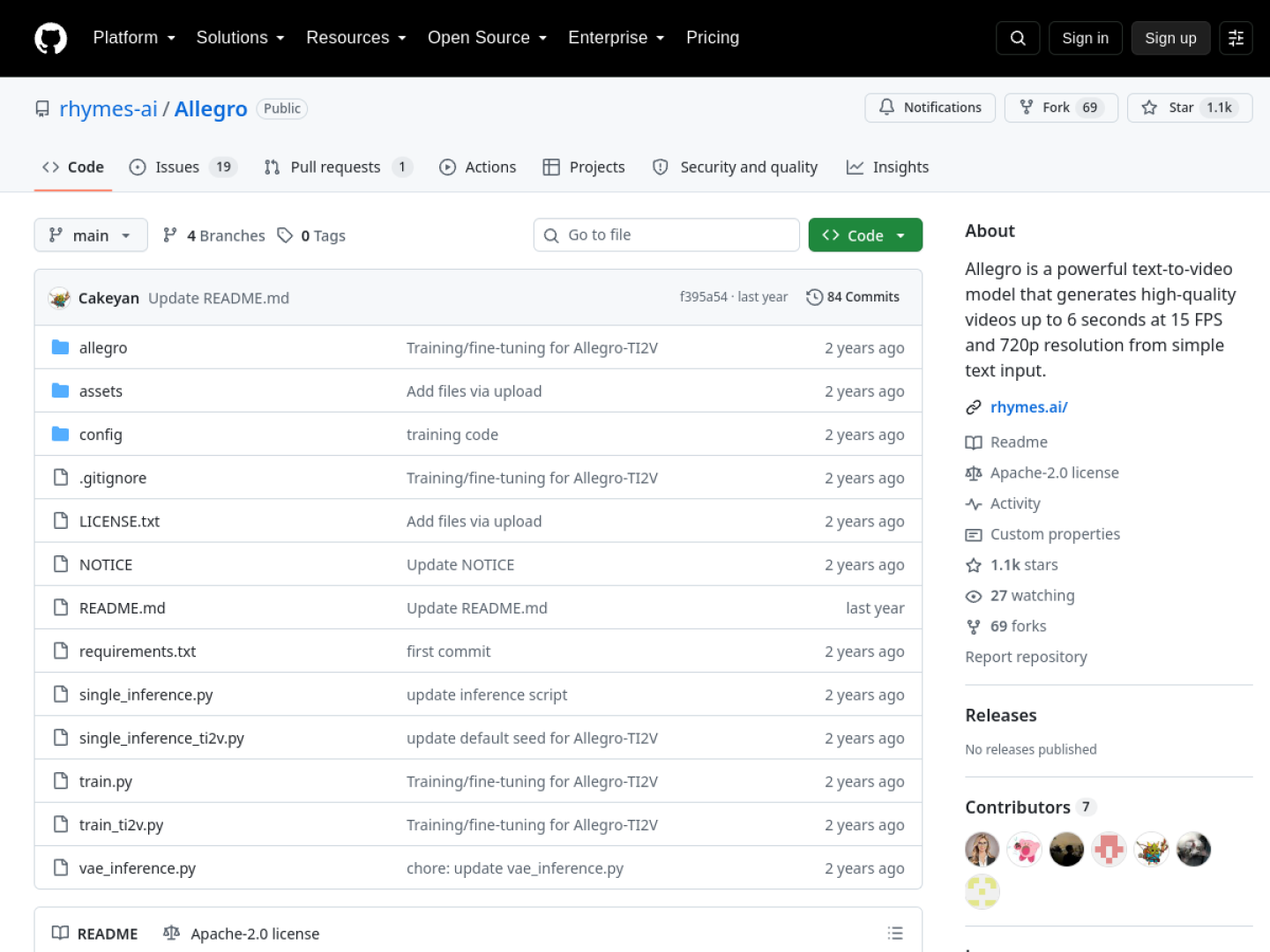
Task: Open the allegro folder icon
Action: point(60,347)
